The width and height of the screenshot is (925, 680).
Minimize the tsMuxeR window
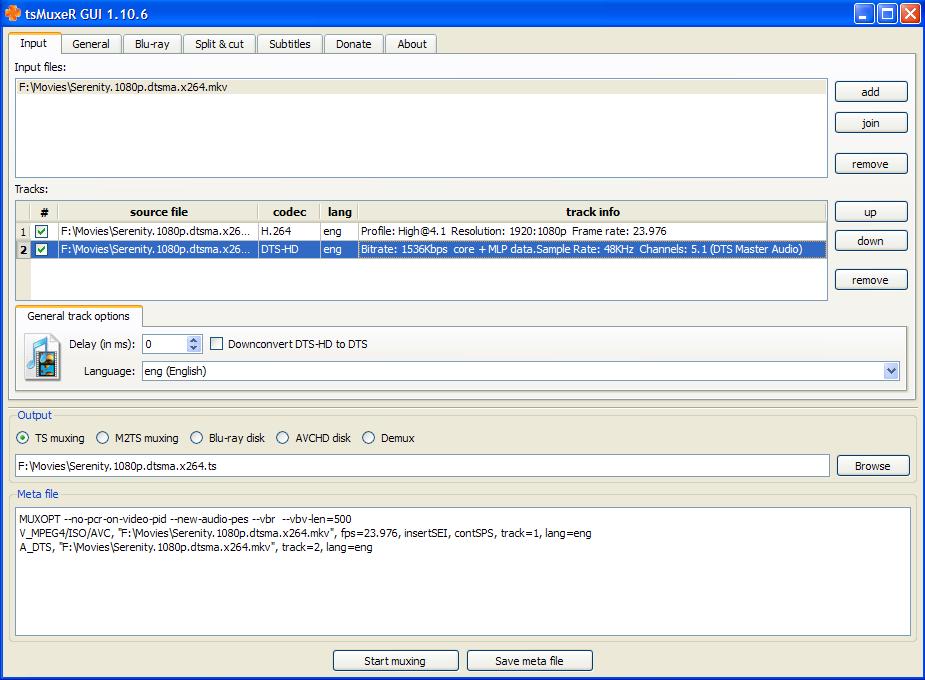864,14
